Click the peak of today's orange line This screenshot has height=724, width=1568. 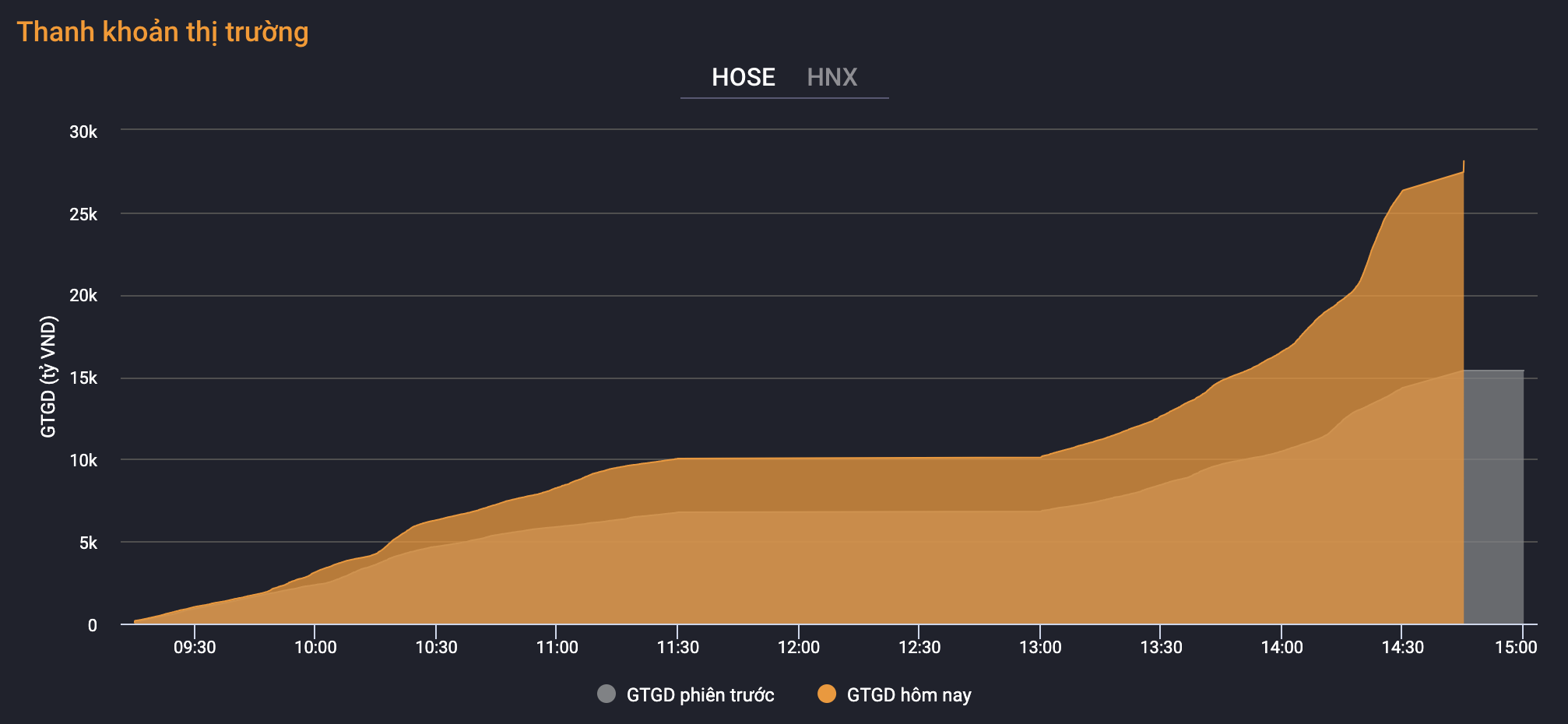pos(1464,163)
